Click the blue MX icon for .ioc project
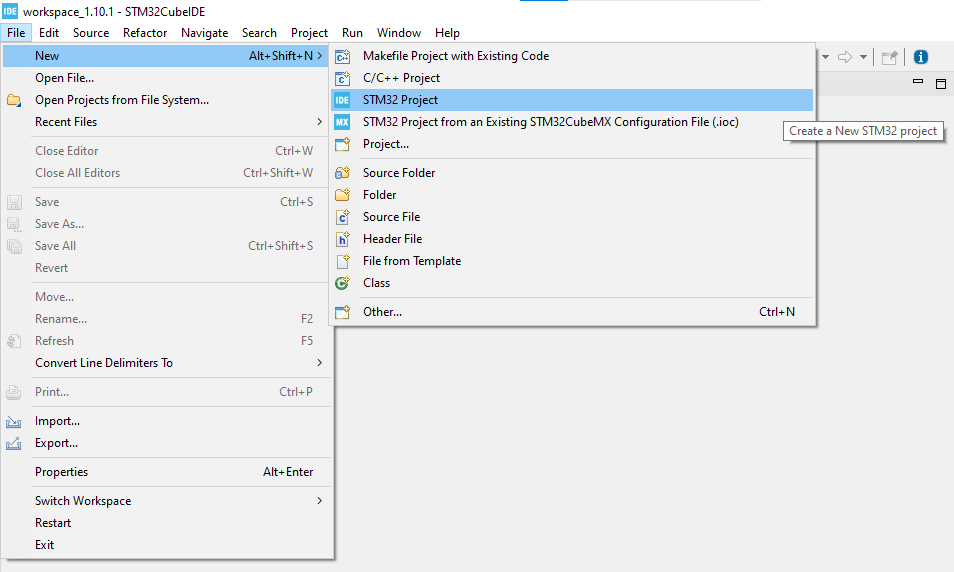 pos(343,122)
